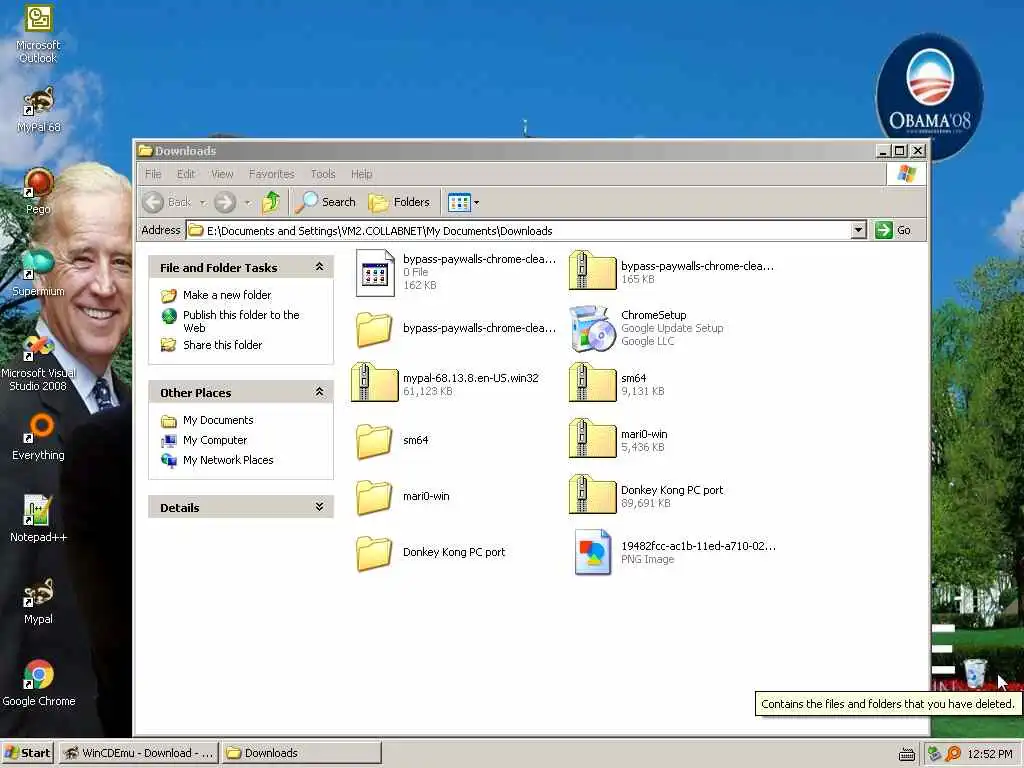The height and width of the screenshot is (768, 1024).
Task: Open the Search pane in Explorer
Action: tap(326, 202)
